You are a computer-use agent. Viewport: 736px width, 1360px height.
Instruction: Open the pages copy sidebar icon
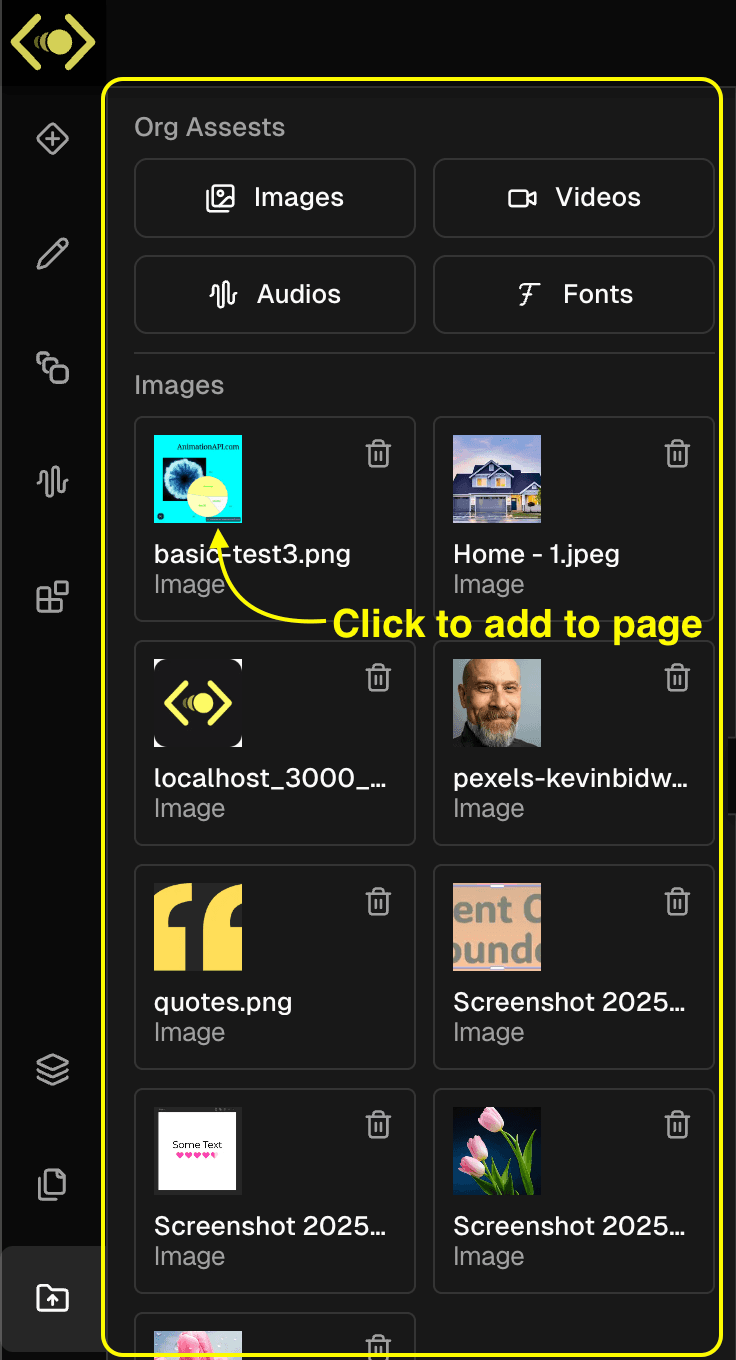point(52,1185)
